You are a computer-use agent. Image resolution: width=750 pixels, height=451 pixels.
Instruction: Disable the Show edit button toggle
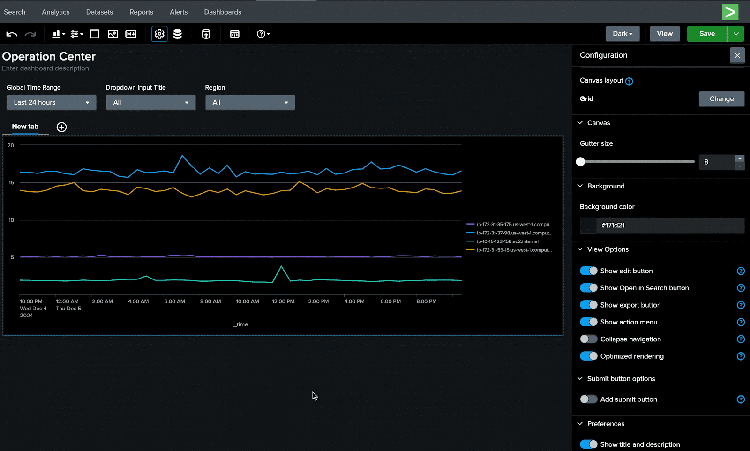coord(588,271)
